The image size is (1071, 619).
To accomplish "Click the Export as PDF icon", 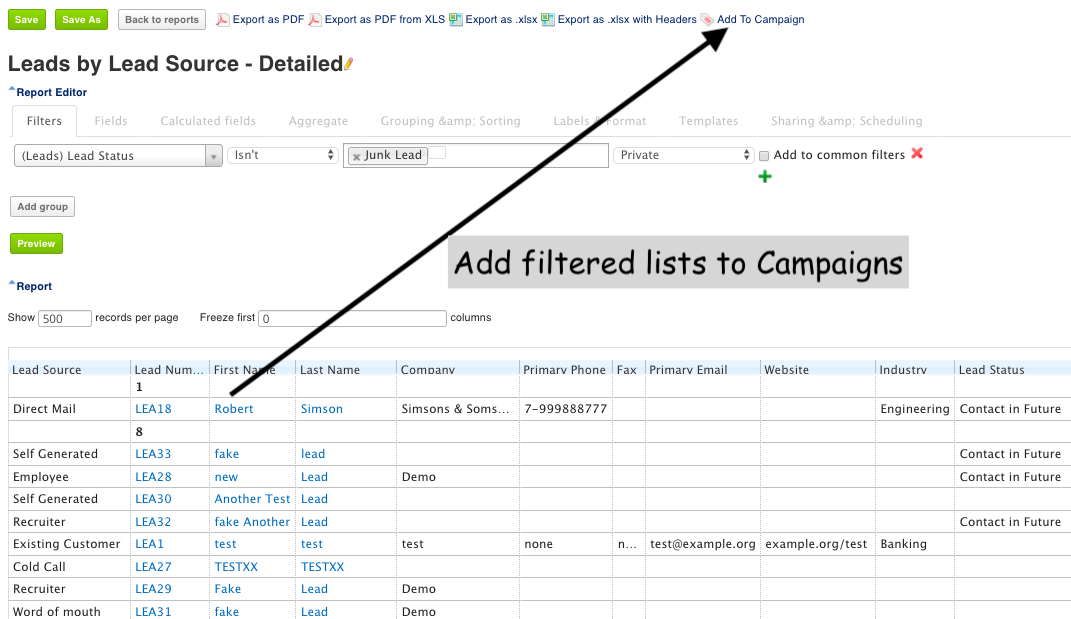I will click(223, 19).
